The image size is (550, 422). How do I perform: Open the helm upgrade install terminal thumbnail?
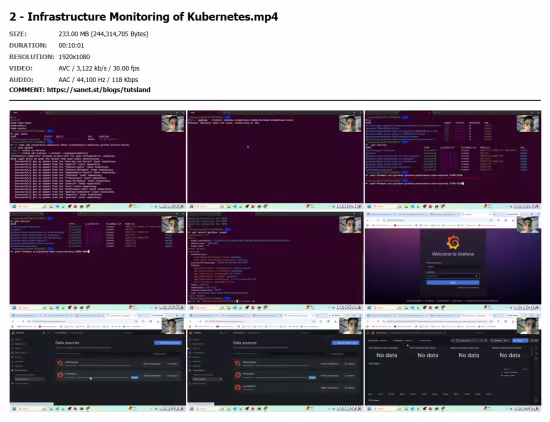[x=275, y=160]
